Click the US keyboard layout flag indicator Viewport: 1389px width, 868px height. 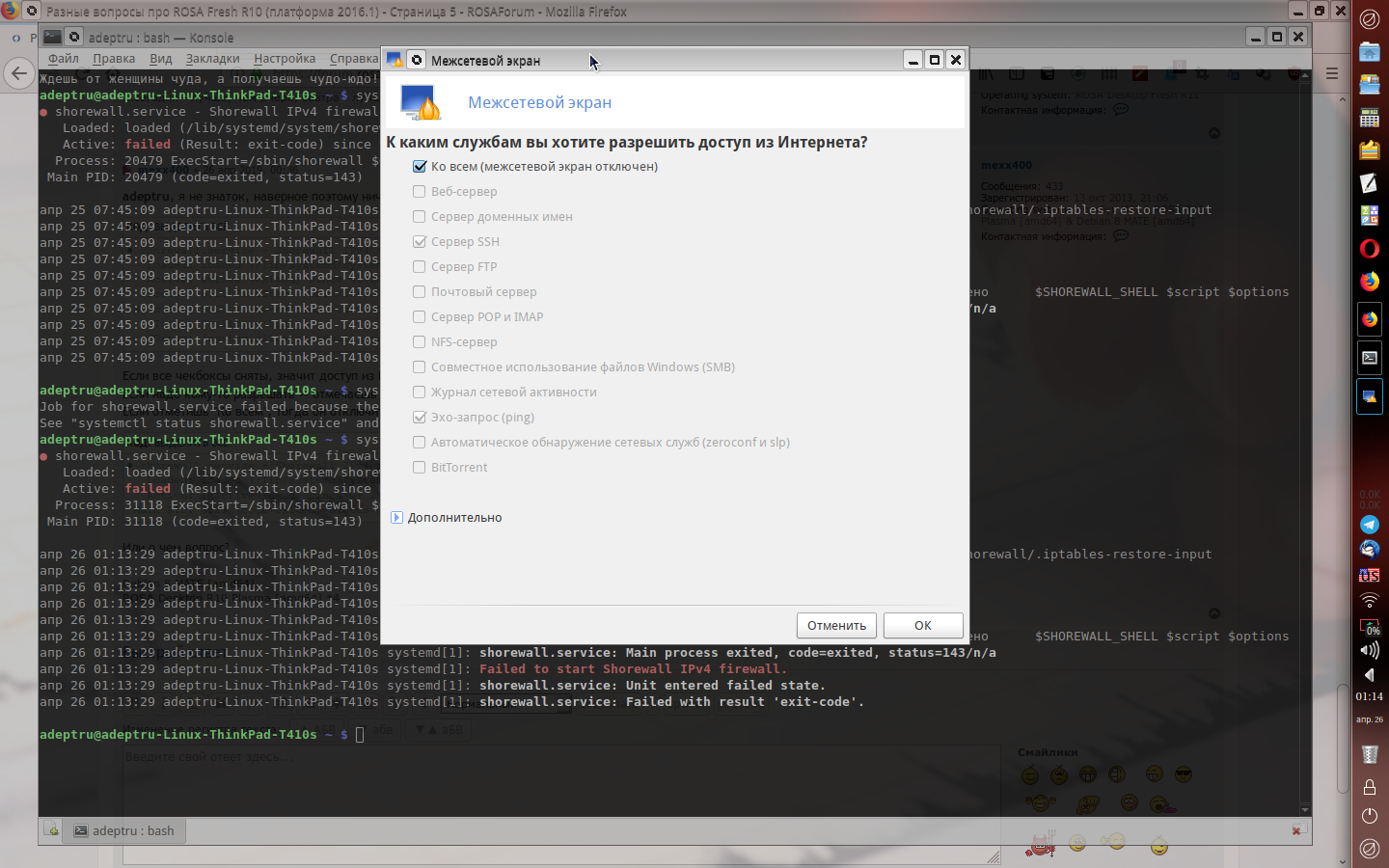1370,575
